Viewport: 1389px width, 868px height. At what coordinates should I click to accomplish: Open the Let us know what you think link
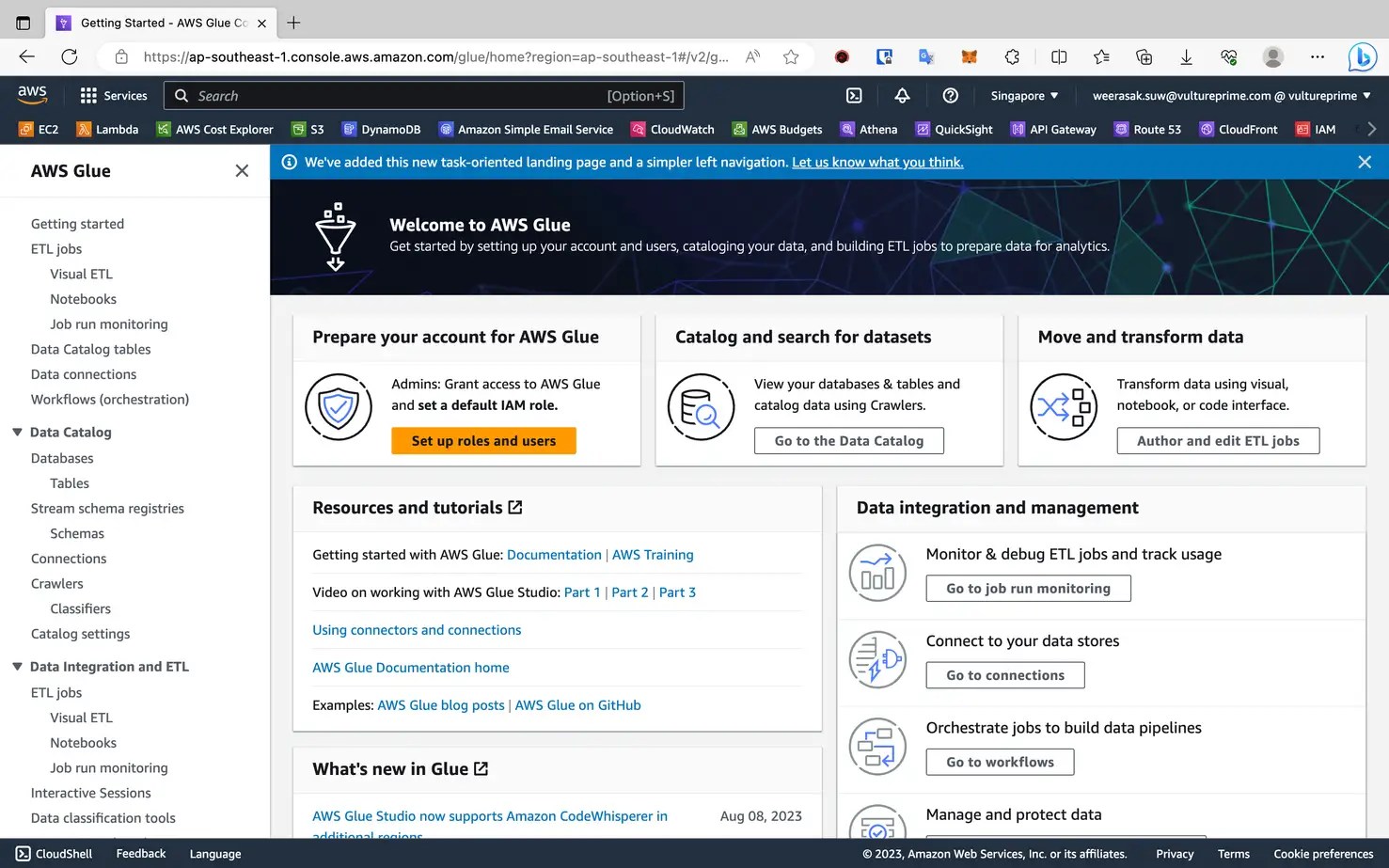click(x=877, y=162)
